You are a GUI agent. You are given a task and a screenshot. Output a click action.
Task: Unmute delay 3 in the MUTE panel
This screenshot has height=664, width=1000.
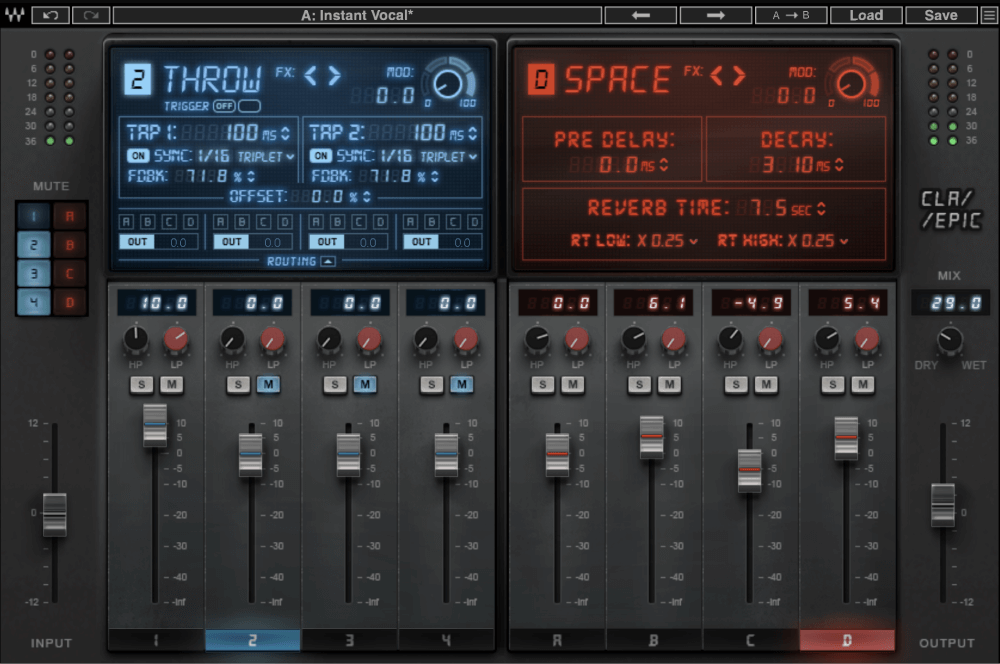[x=34, y=274]
